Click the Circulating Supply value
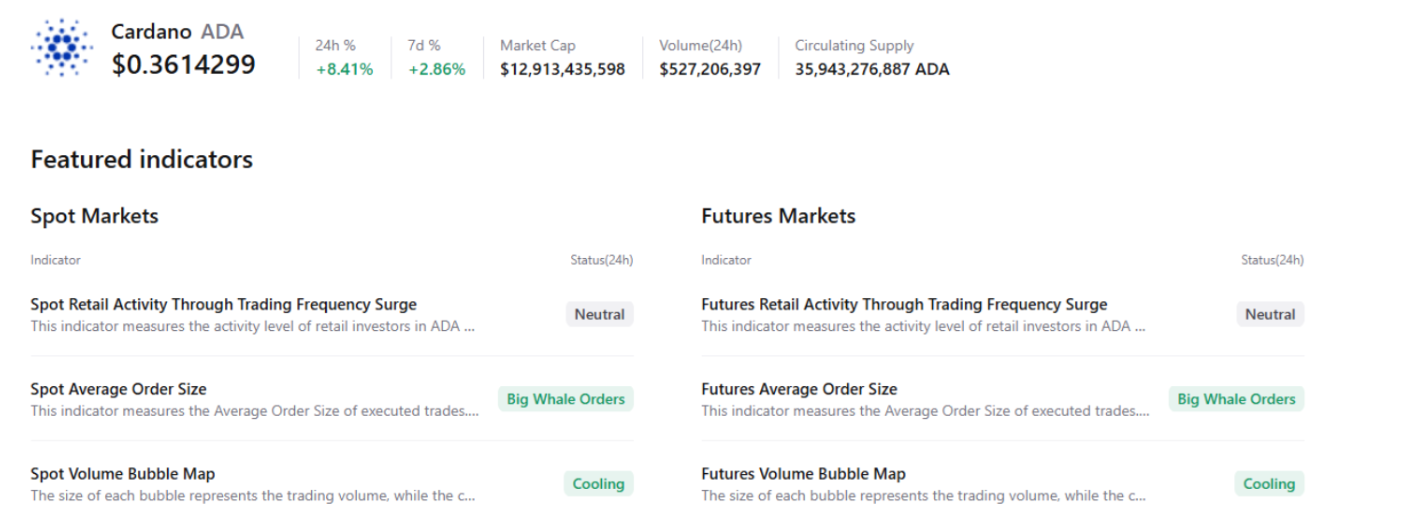The image size is (1406, 523). click(872, 69)
